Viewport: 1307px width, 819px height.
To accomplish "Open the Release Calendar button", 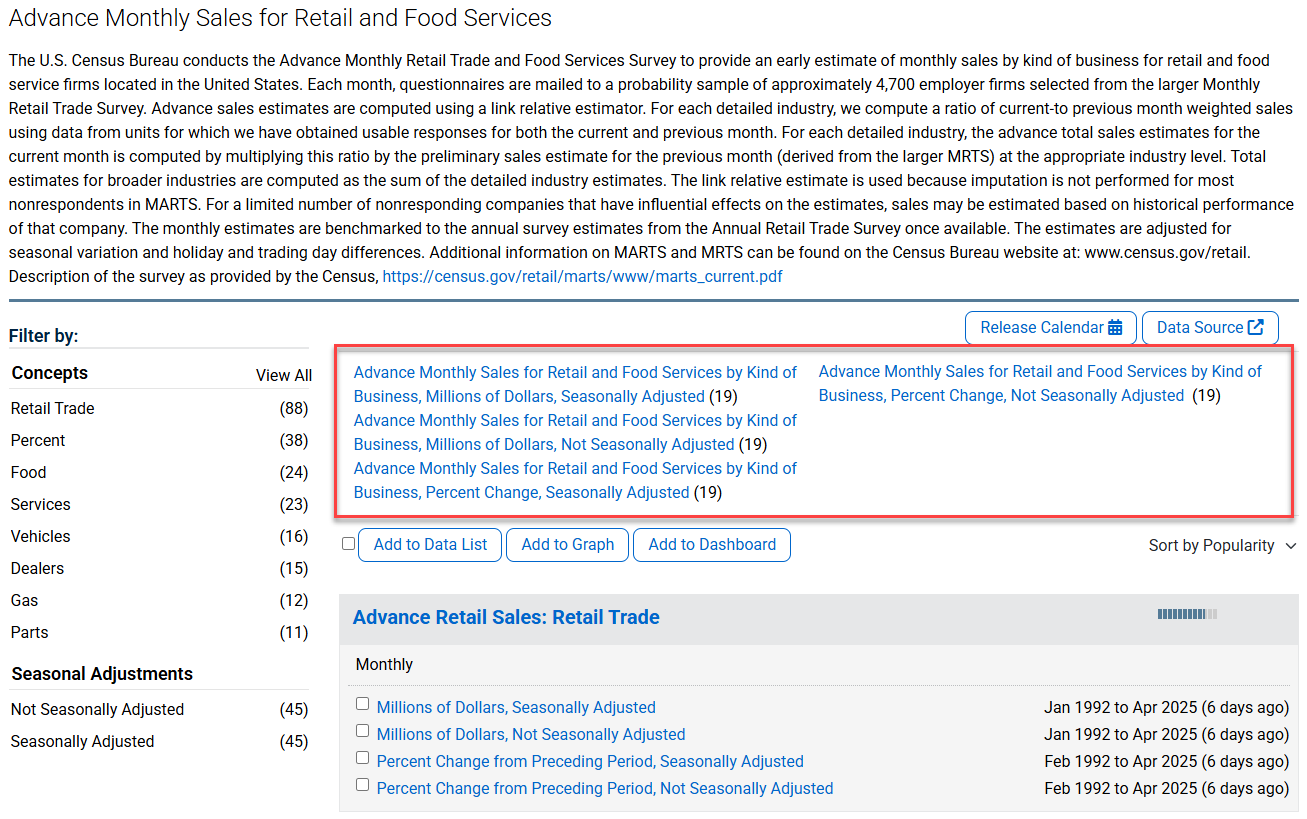I will click(x=1050, y=327).
